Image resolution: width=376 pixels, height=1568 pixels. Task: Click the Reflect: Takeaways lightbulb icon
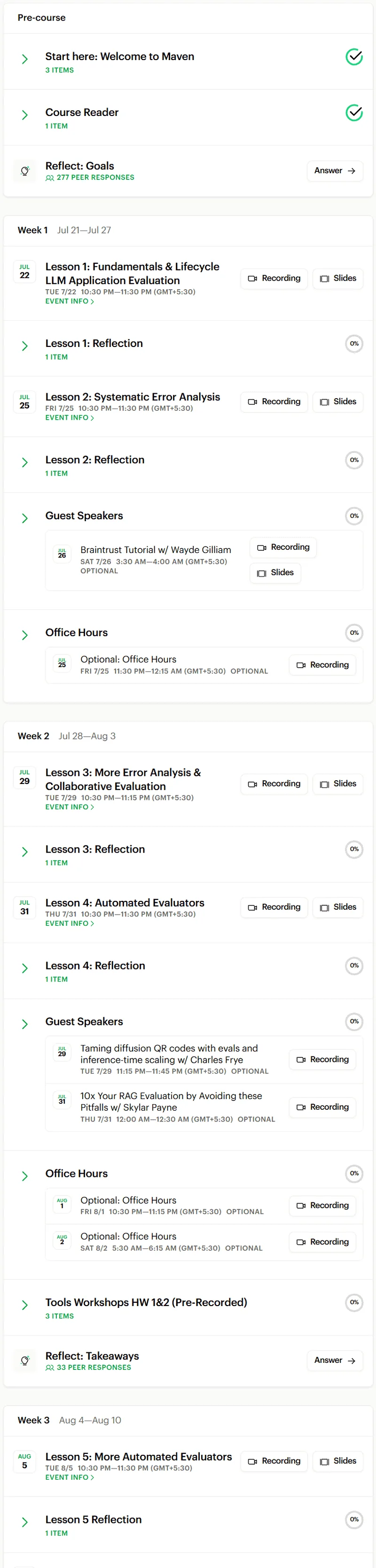tap(24, 1361)
